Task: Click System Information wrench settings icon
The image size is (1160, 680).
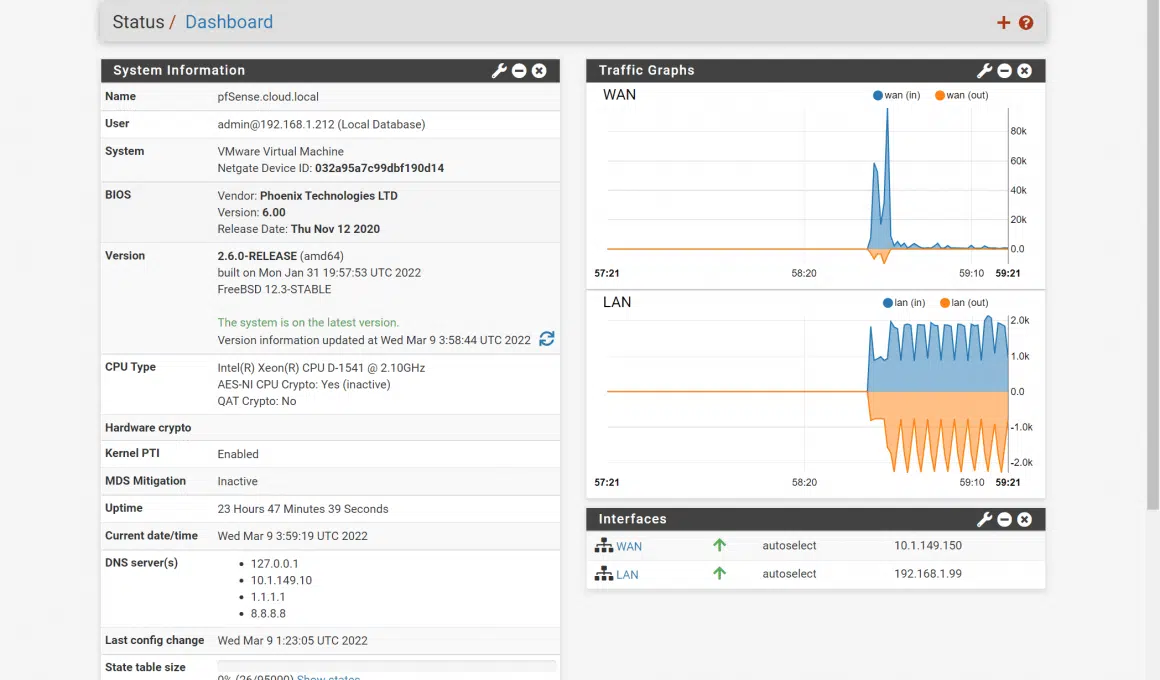Action: (x=499, y=71)
